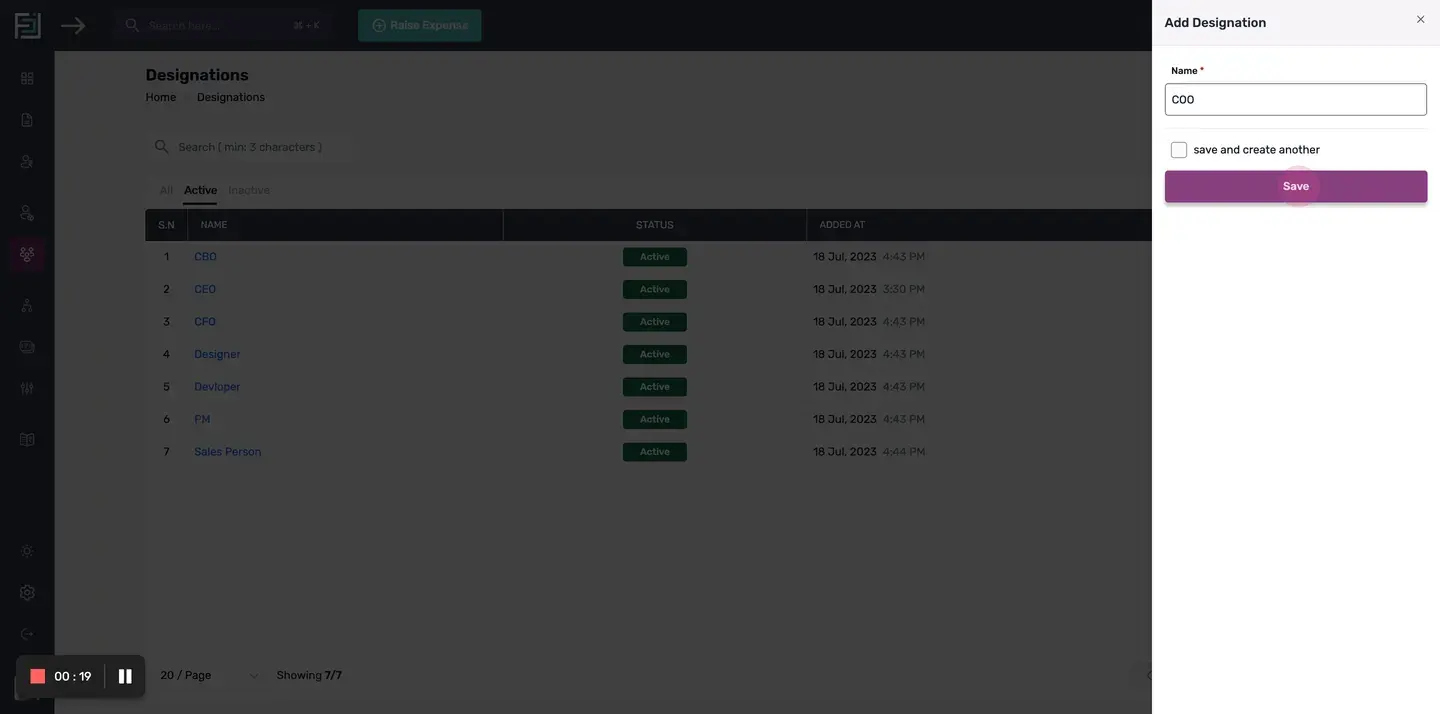The image size is (1440, 714).
Task: Open the Sales Person designation link
Action: point(228,452)
